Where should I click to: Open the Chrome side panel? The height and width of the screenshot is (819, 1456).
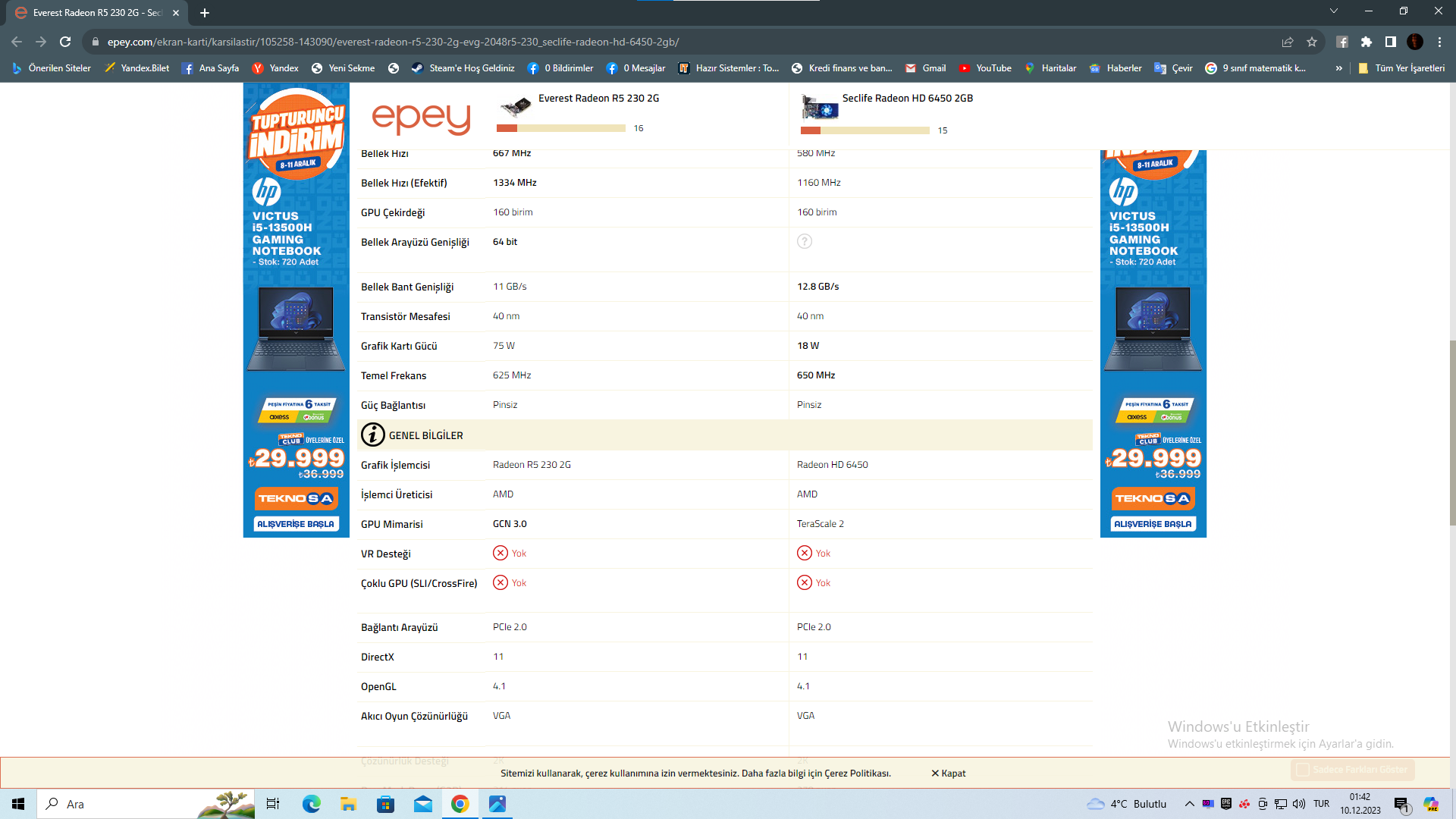pyautogui.click(x=1391, y=42)
